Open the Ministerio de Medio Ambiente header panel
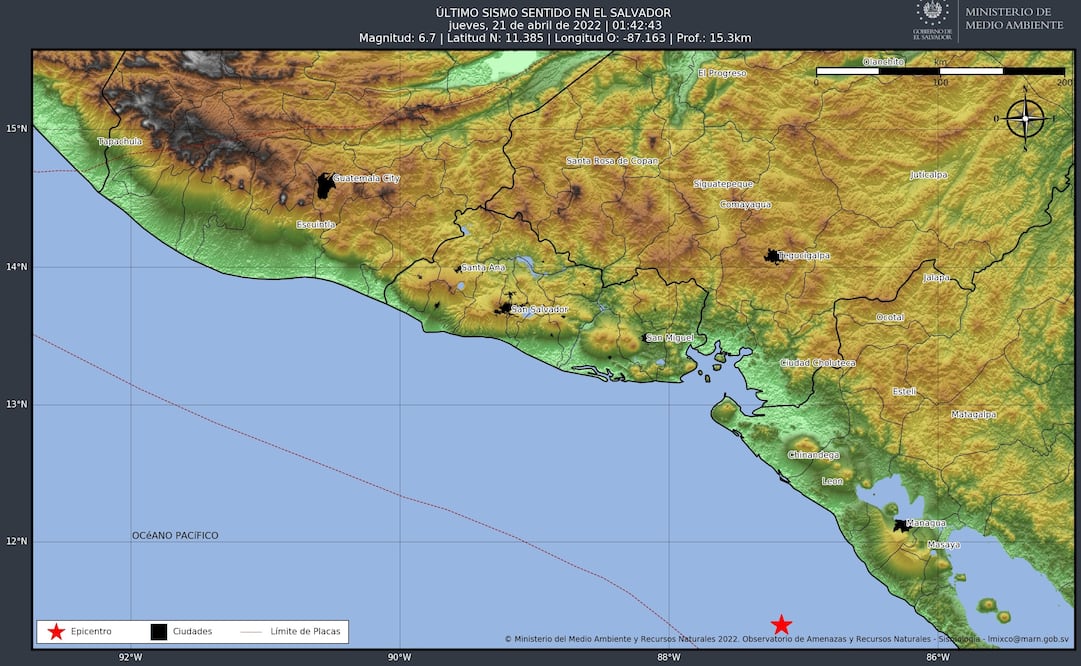The image size is (1081, 666). click(1013, 16)
